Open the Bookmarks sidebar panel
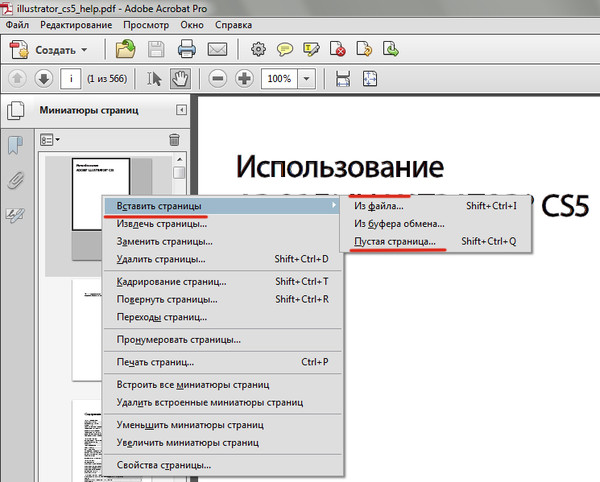The height and width of the screenshot is (482, 600). [16, 145]
